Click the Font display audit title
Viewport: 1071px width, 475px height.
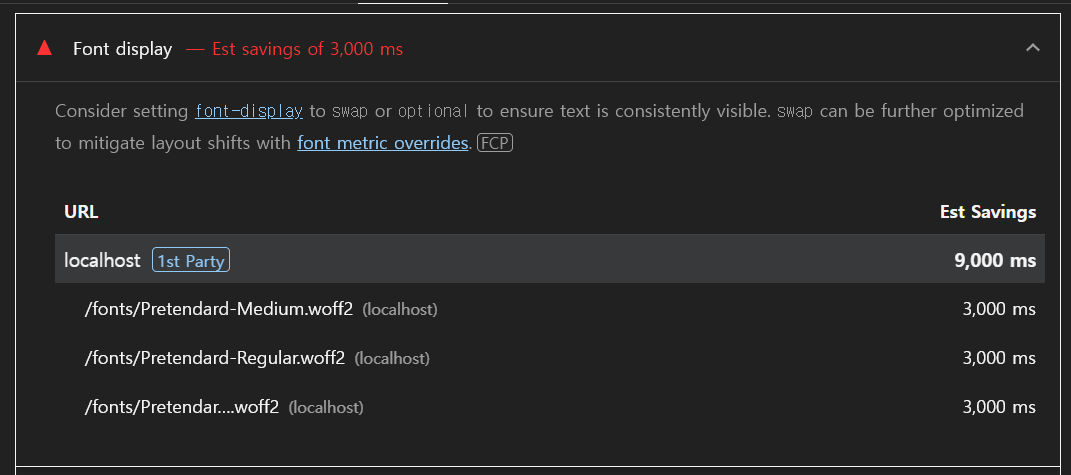pos(122,49)
